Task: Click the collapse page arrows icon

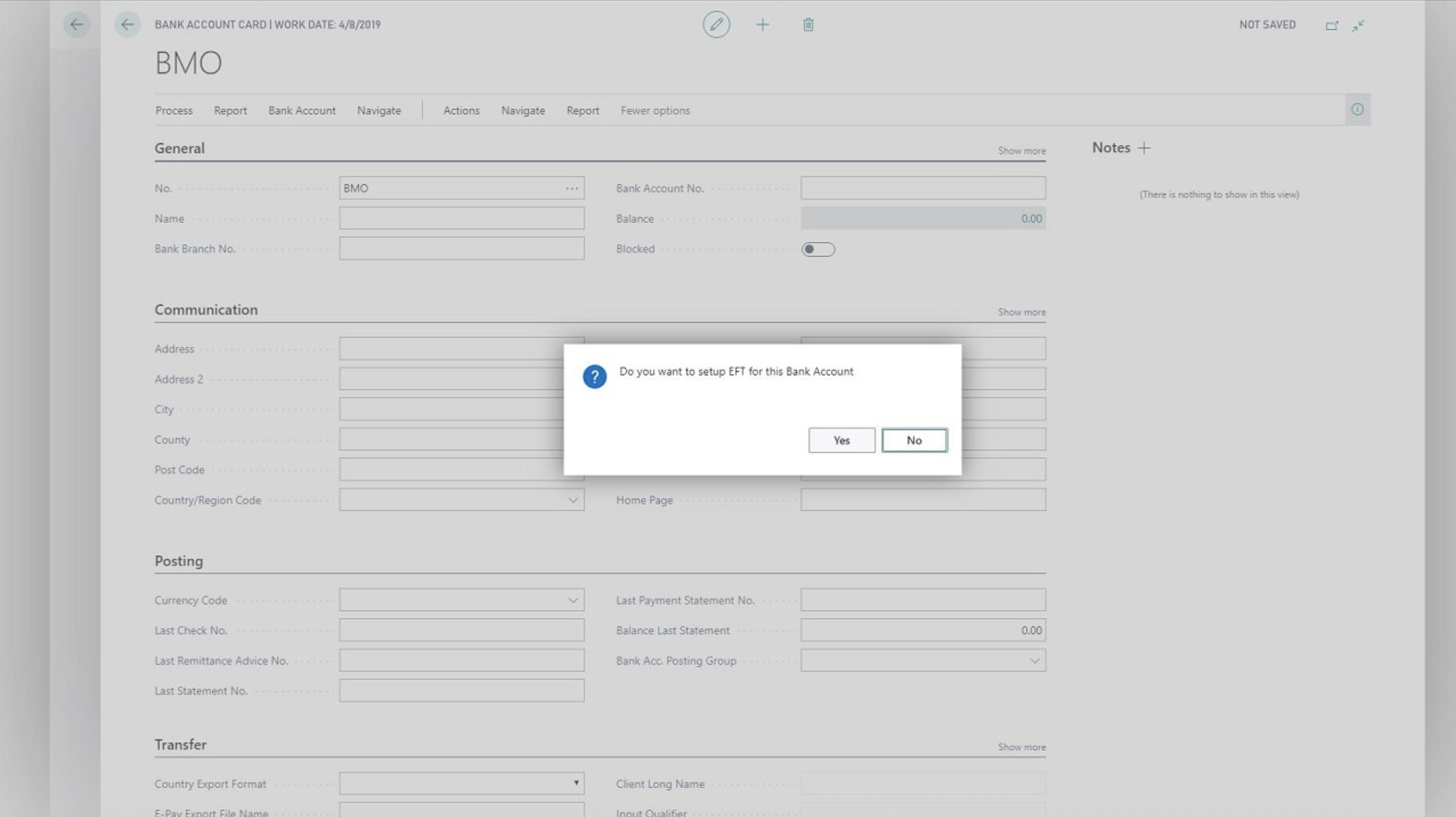Action: [x=1358, y=25]
